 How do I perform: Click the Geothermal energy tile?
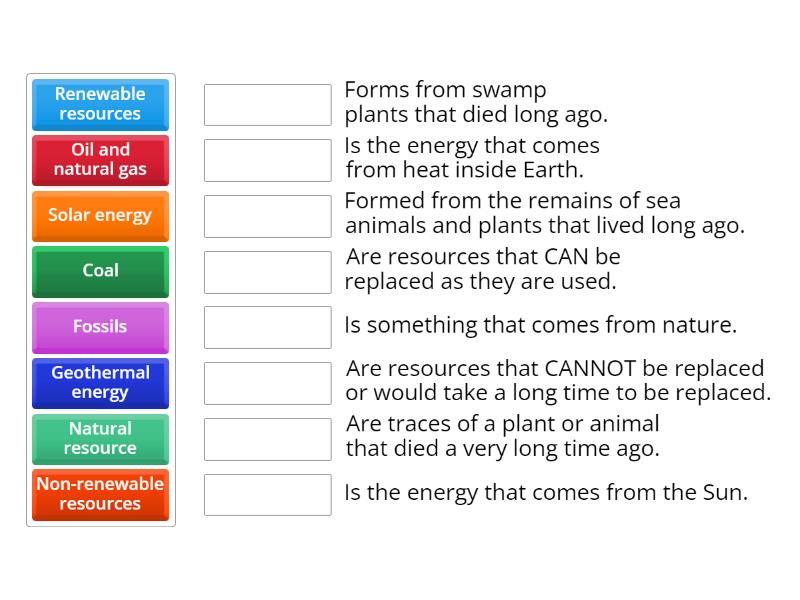(100, 383)
